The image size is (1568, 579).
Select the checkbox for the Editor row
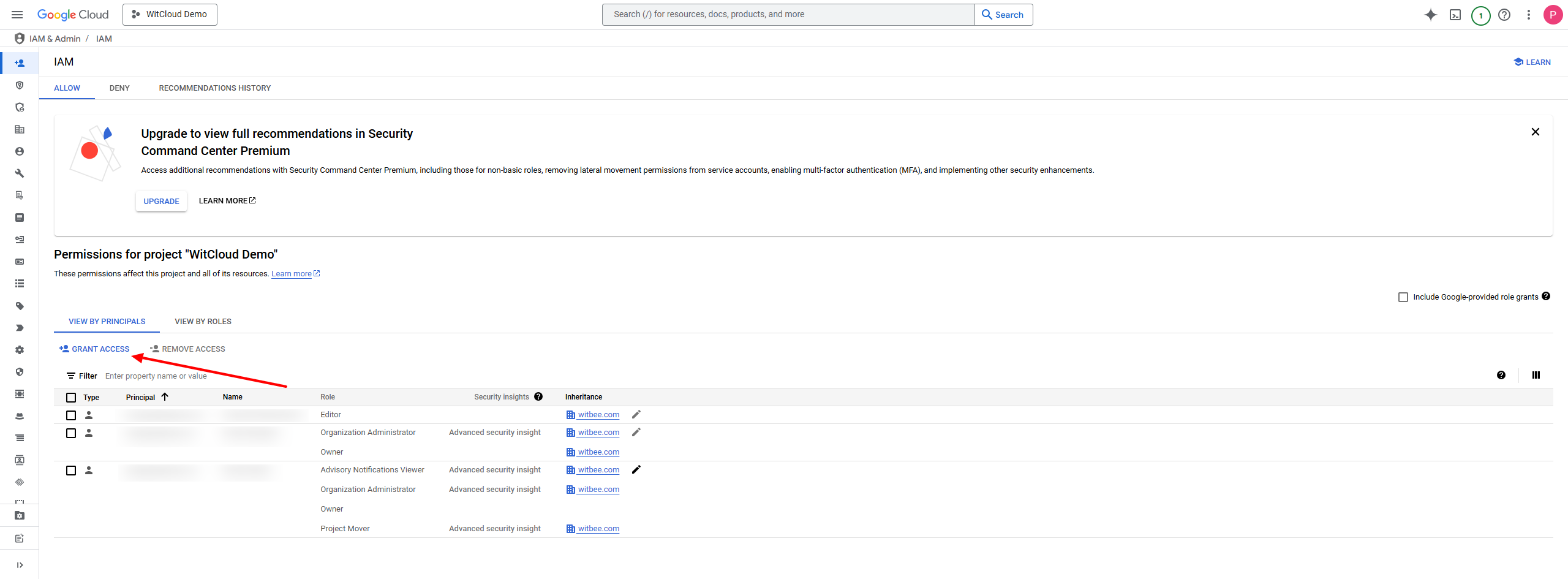click(x=71, y=415)
